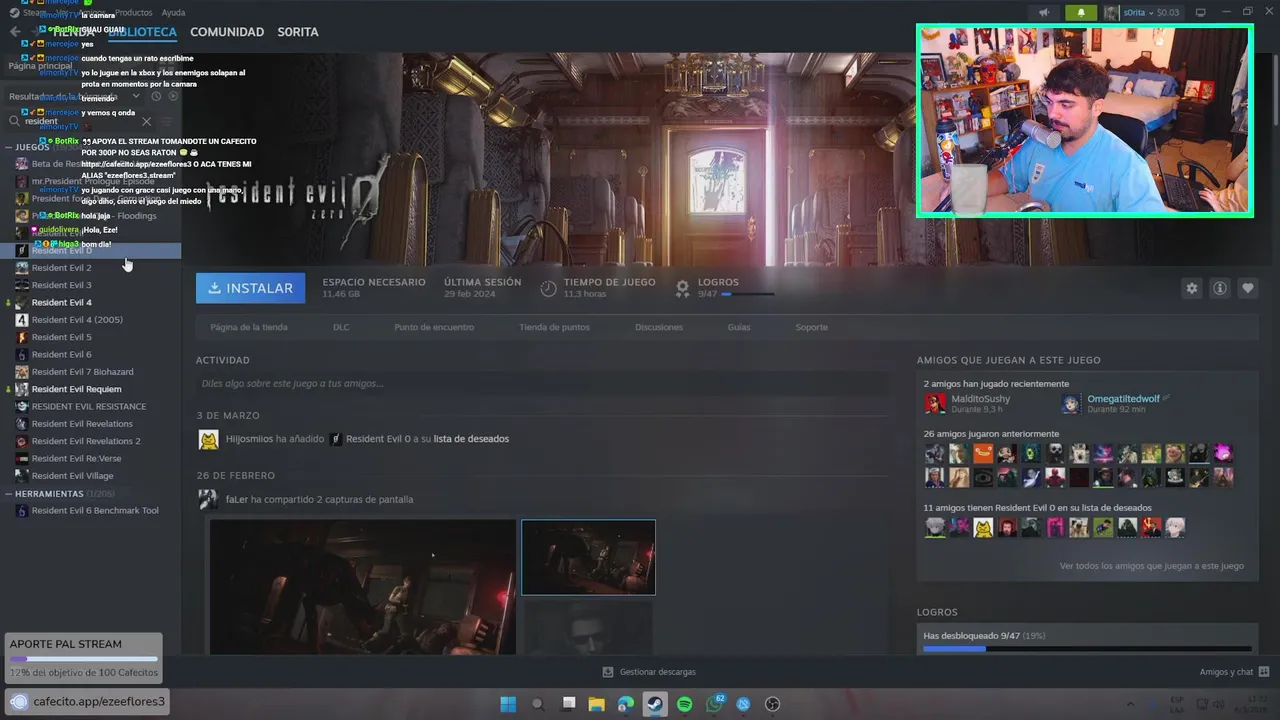Open 'Gestionar descargas'
This screenshot has height=720, width=1280.
coord(649,672)
